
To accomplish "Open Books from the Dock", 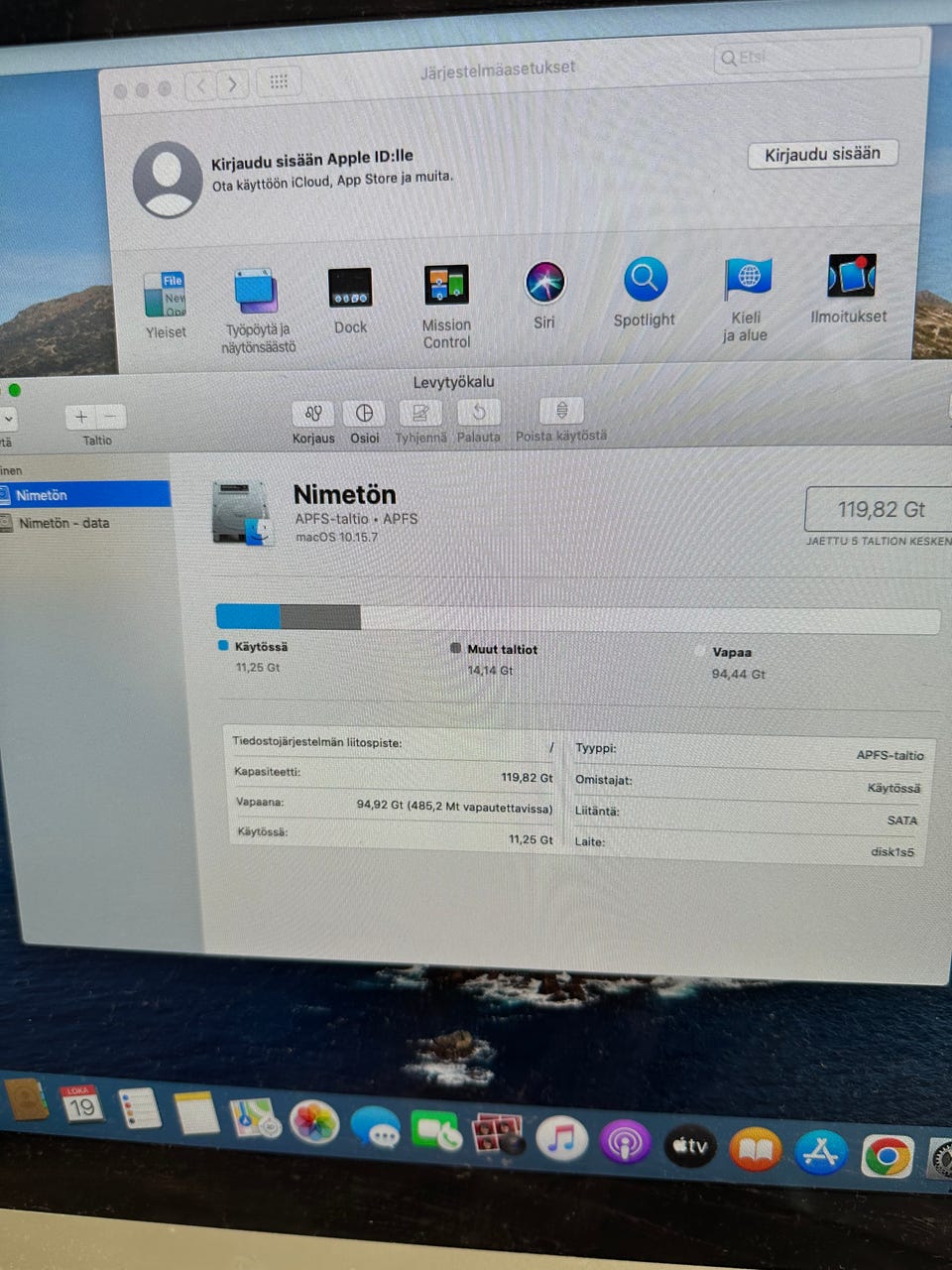I will click(756, 1150).
